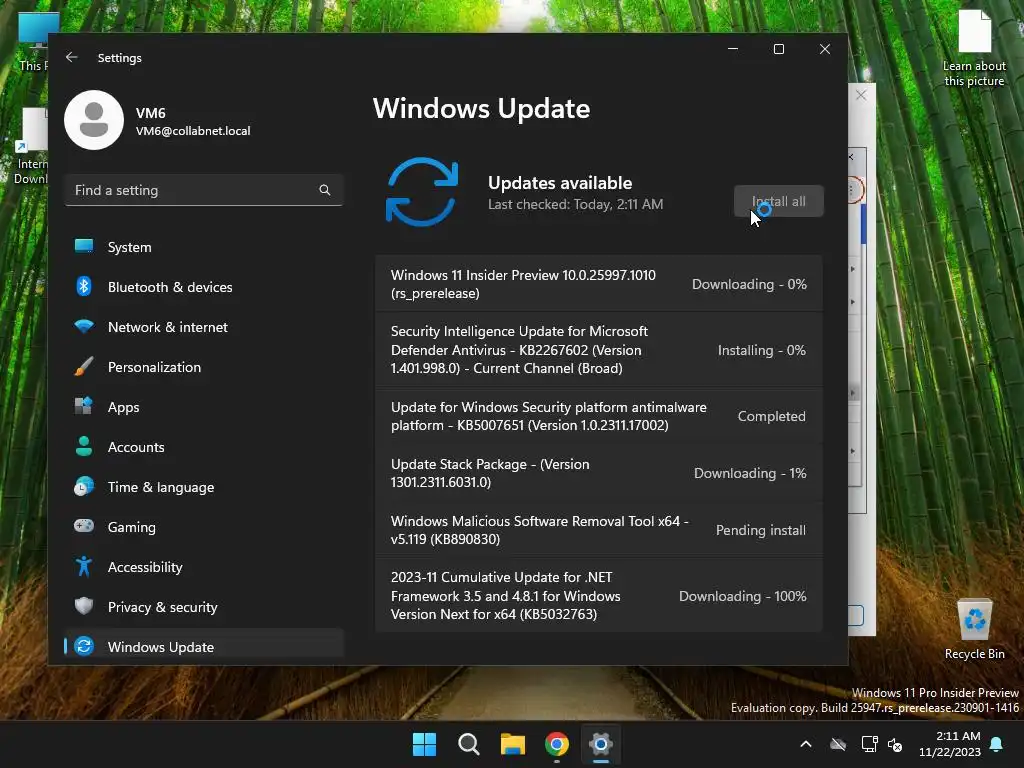Screen dimensions: 1024x768
Task: Click the Settings gear in the taskbar
Action: (x=601, y=744)
